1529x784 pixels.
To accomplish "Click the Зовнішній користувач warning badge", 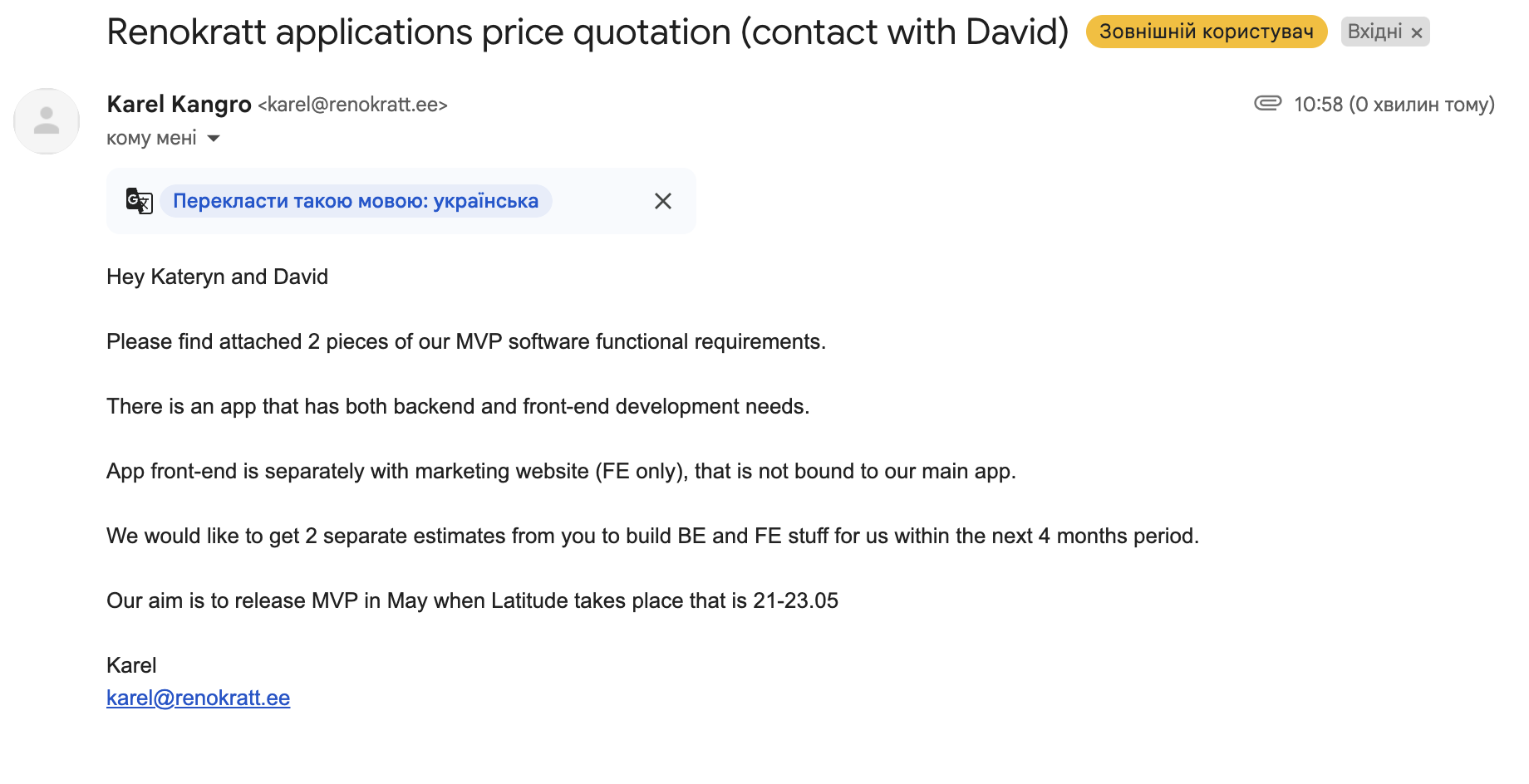I will (x=1206, y=32).
